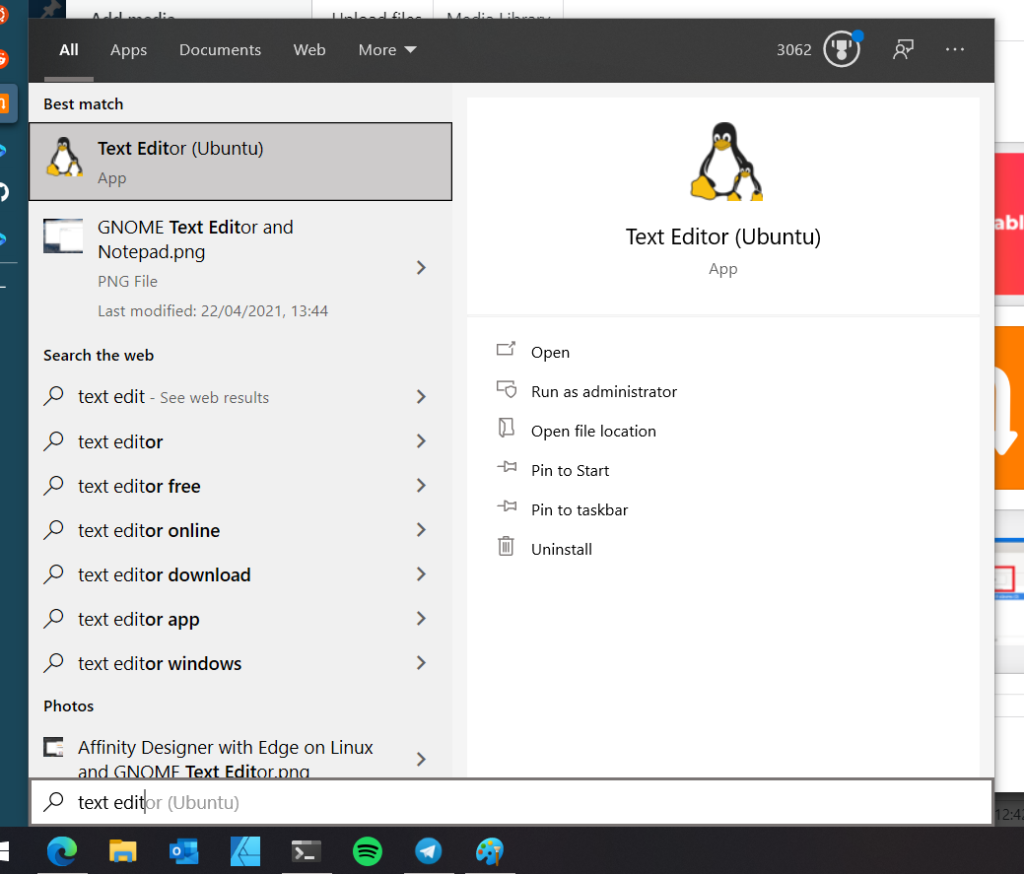Select the 'text editor' web suggestion
This screenshot has height=874, width=1024.
tap(240, 441)
